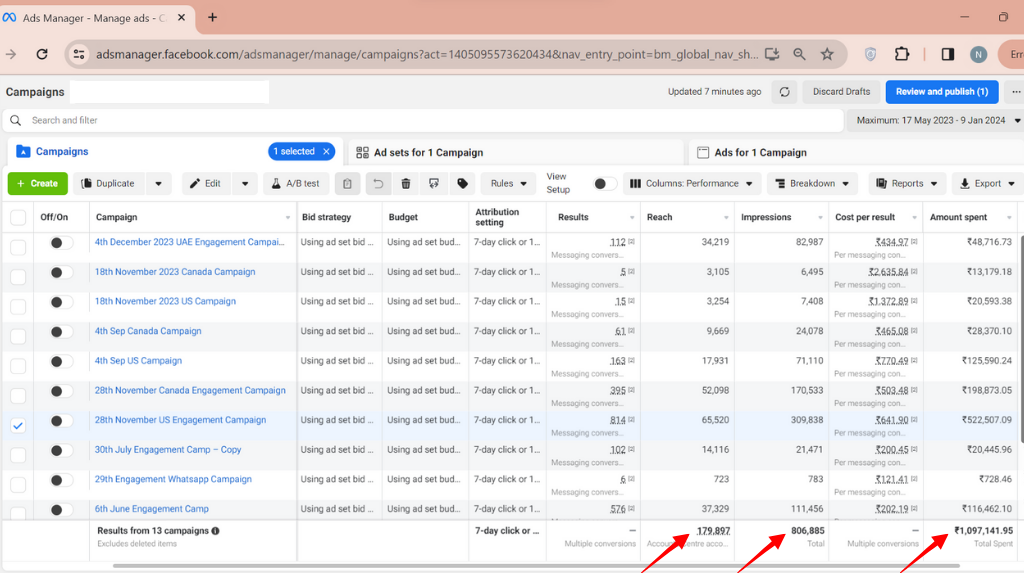The image size is (1024, 576).
Task: Click the Discard Drafts button
Action: pyautogui.click(x=841, y=92)
